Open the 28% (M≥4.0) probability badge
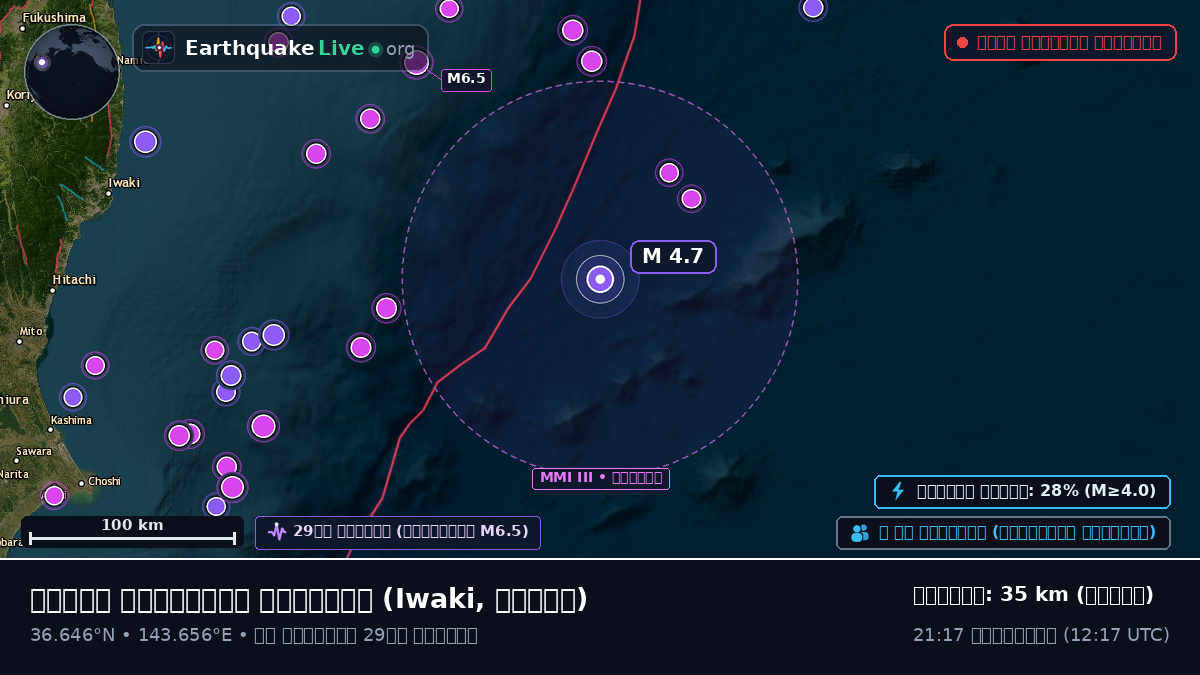Viewport: 1200px width, 675px height. pos(1022,491)
